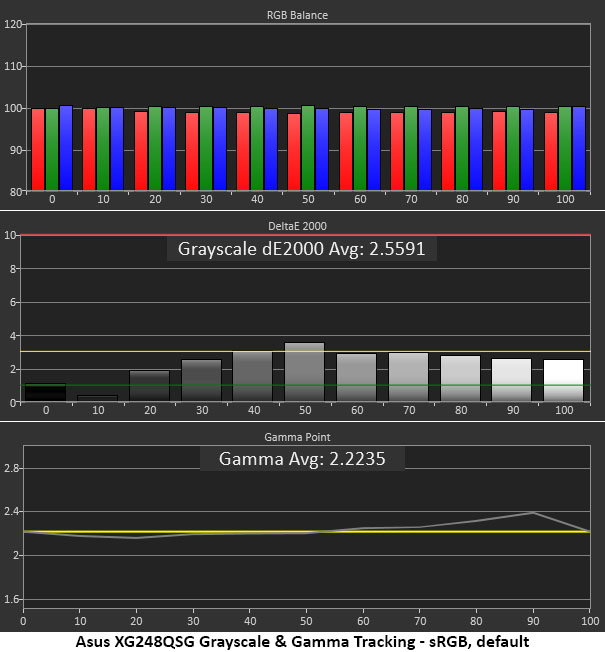Click the gamma curve peak at 90
Image resolution: width=605 pixels, height=652 pixels.
(533, 513)
